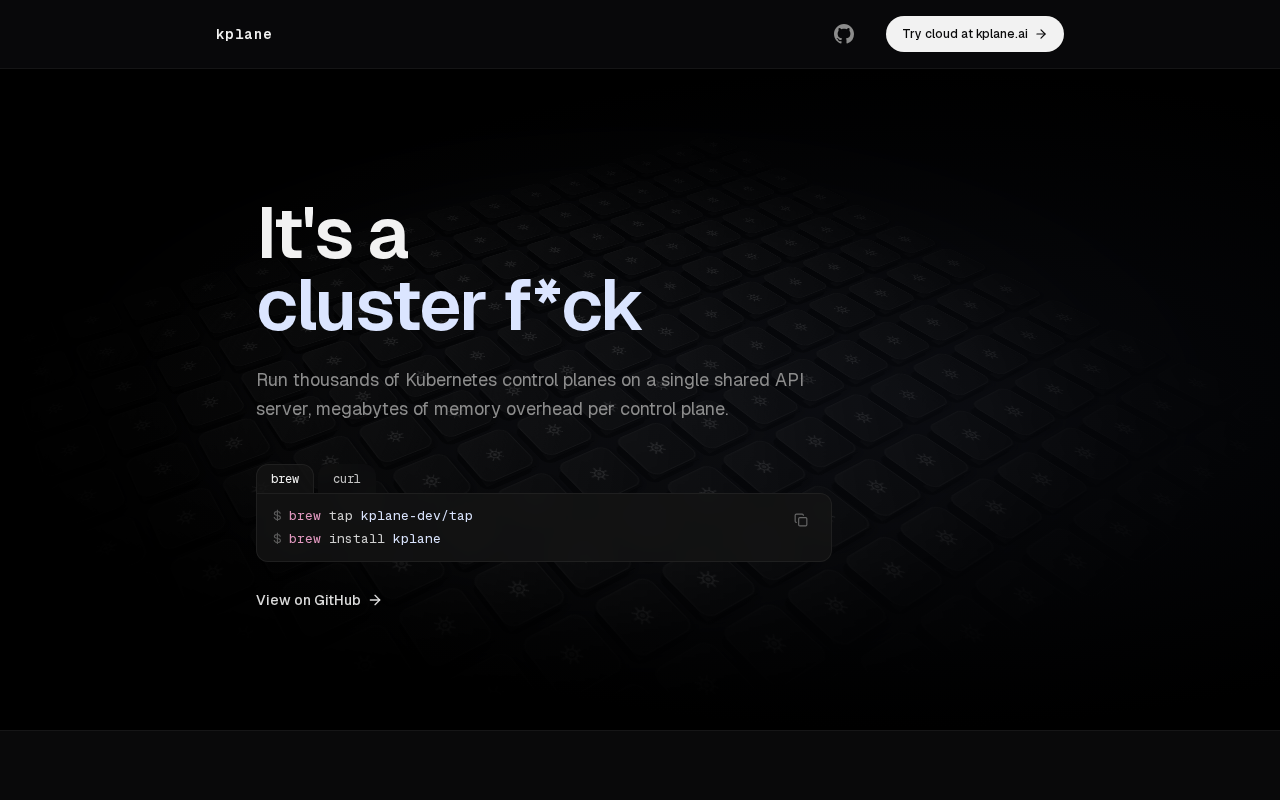Viewport: 1280px width, 800px height.
Task: Click the "brew install kplane" command line
Action: click(x=357, y=539)
